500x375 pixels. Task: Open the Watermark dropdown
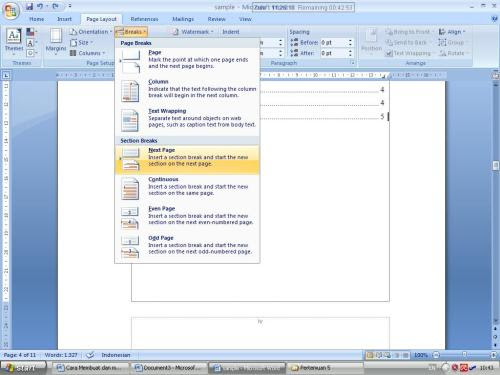point(193,32)
